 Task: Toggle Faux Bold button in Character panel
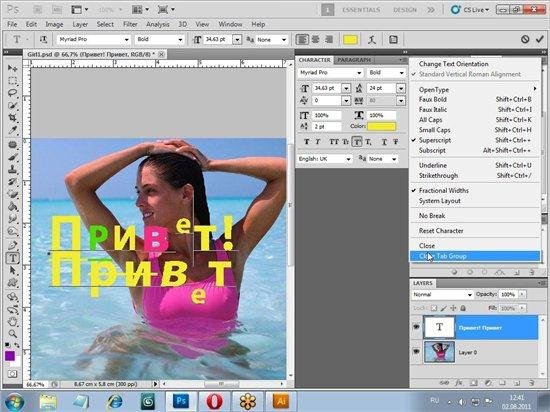click(307, 142)
